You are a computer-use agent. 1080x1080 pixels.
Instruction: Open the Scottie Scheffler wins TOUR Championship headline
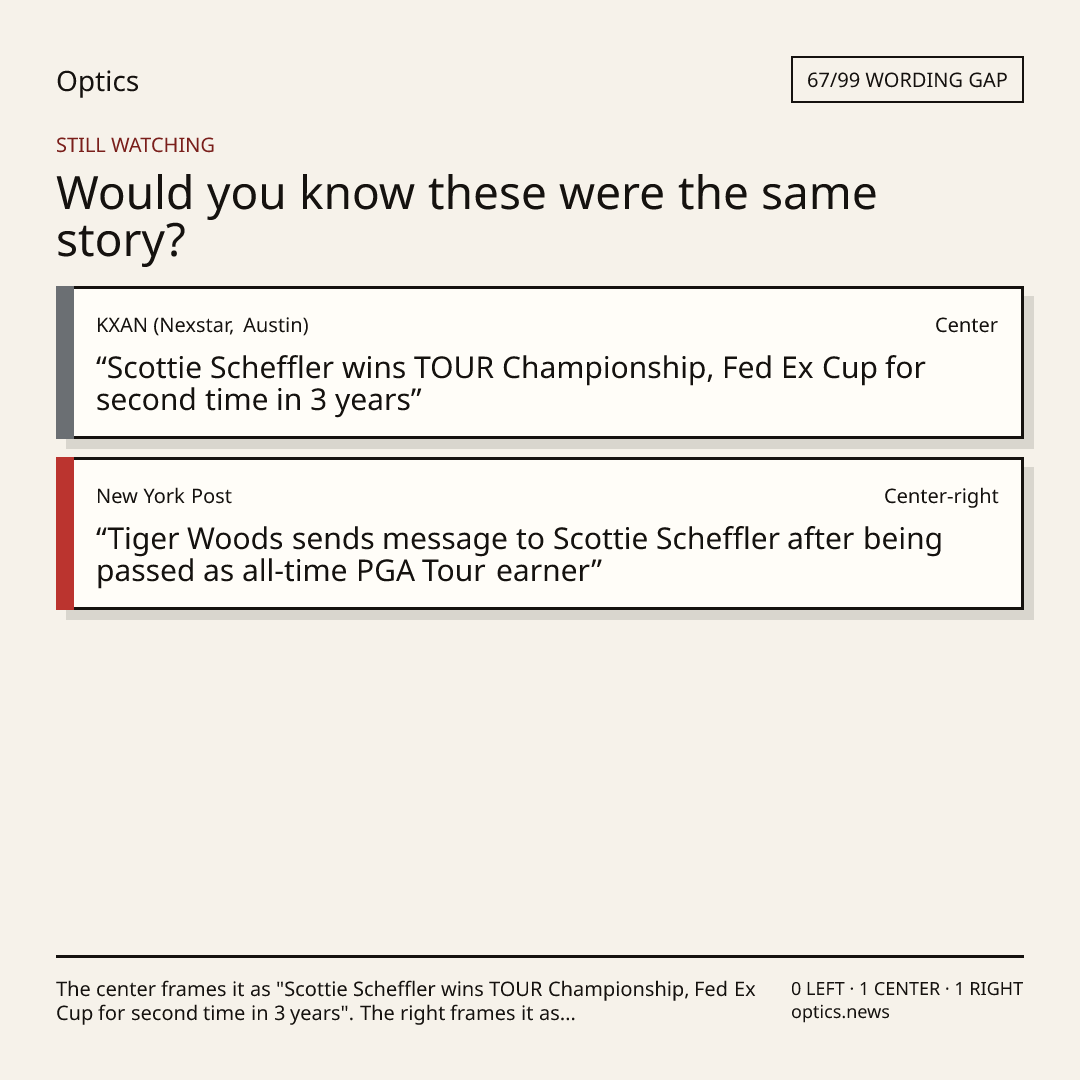pos(510,384)
